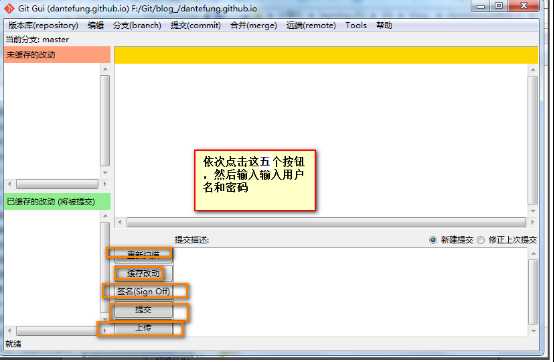Close the Git Gui window
Image resolution: width=554 pixels, height=362 pixels.
point(524,6)
